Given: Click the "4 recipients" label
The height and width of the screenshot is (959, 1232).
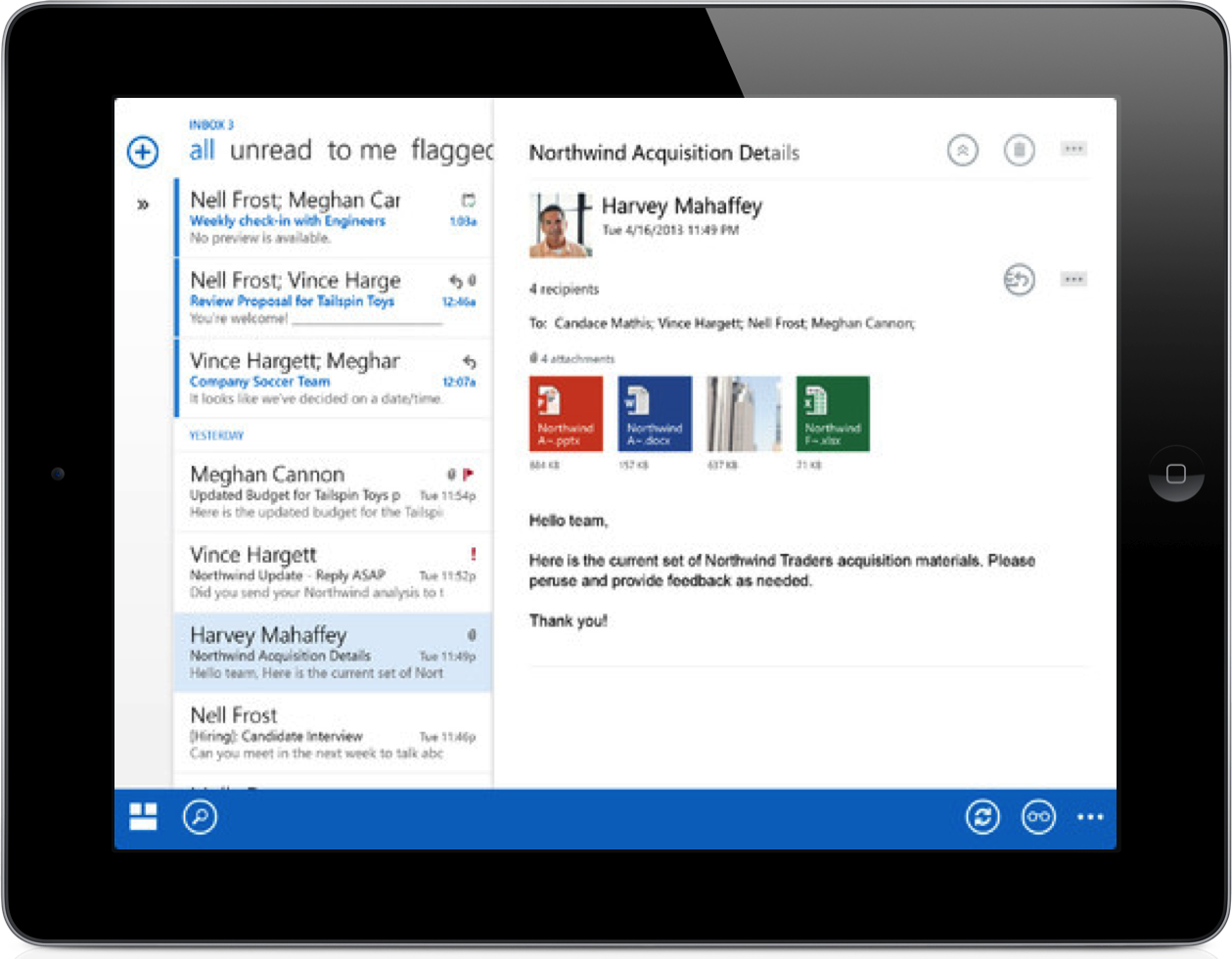Looking at the screenshot, I should 564,290.
